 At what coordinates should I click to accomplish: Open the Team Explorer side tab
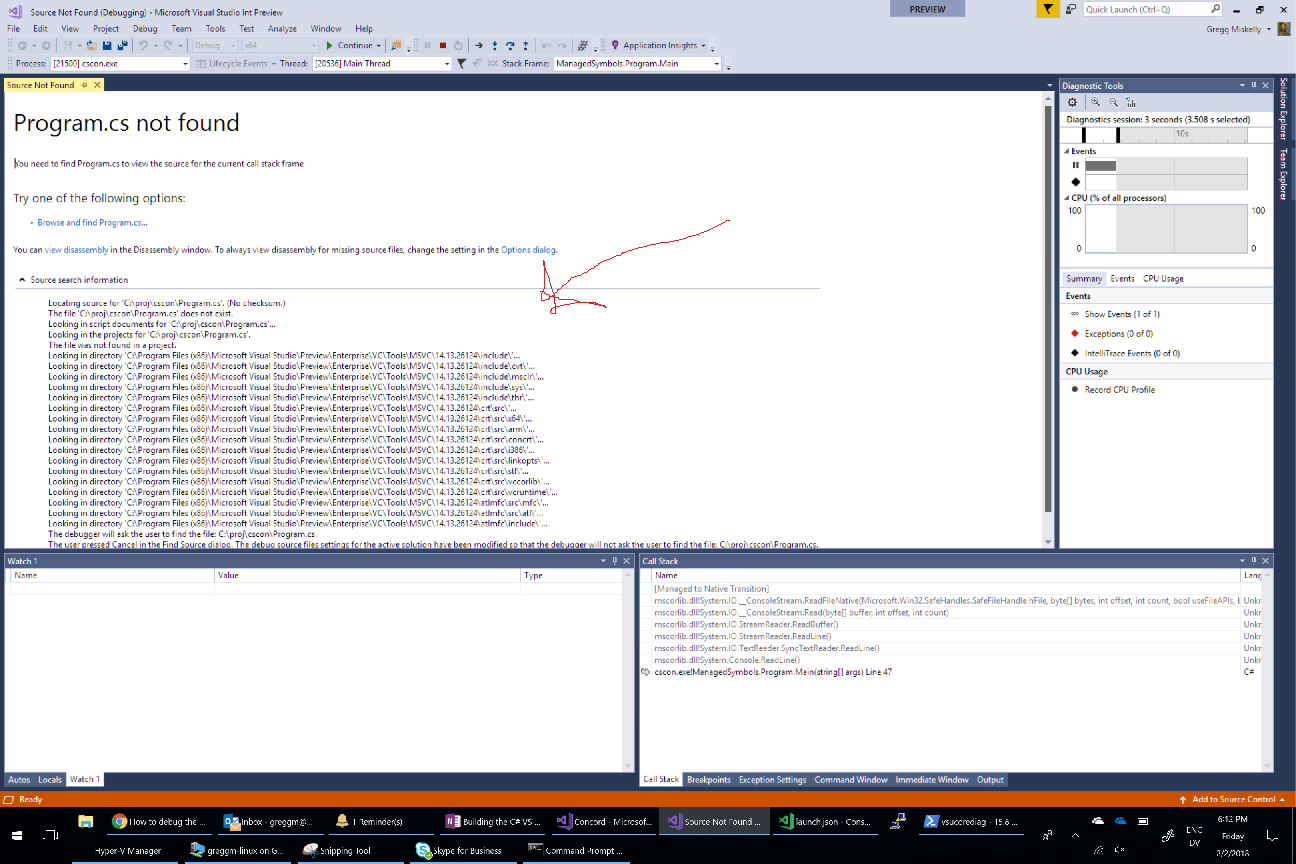point(1284,172)
